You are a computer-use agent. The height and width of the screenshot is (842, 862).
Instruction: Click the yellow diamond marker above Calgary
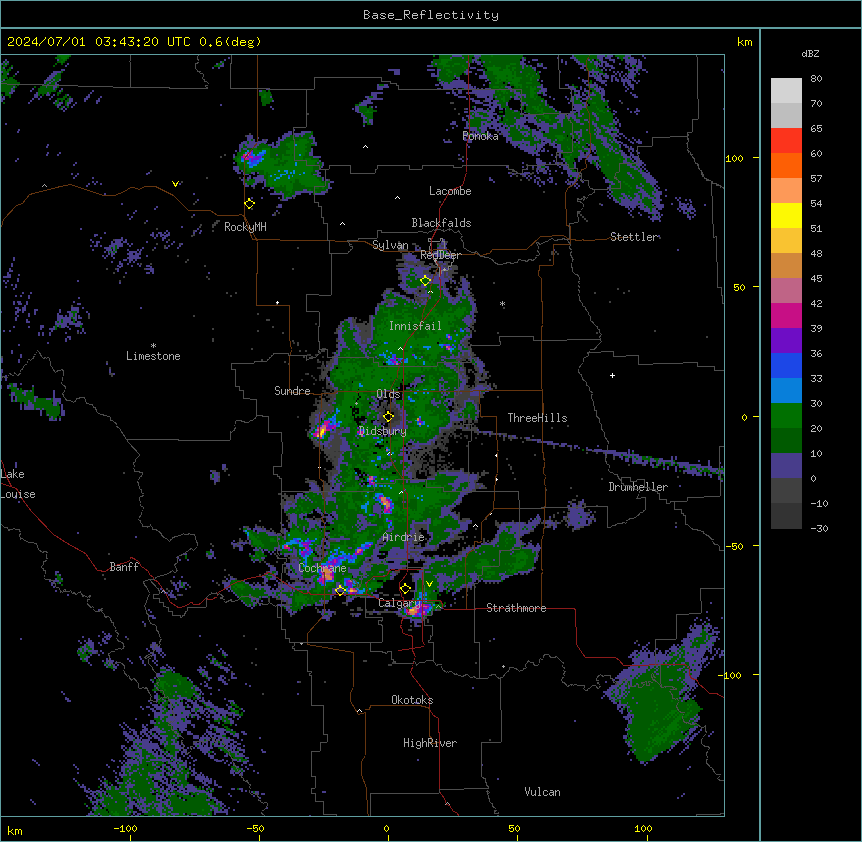[x=405, y=589]
